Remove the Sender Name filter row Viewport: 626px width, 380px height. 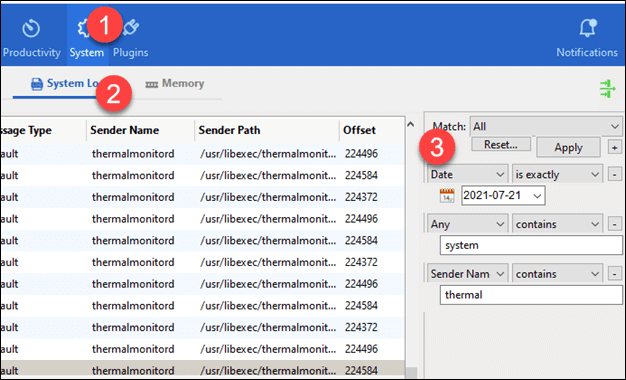[614, 274]
